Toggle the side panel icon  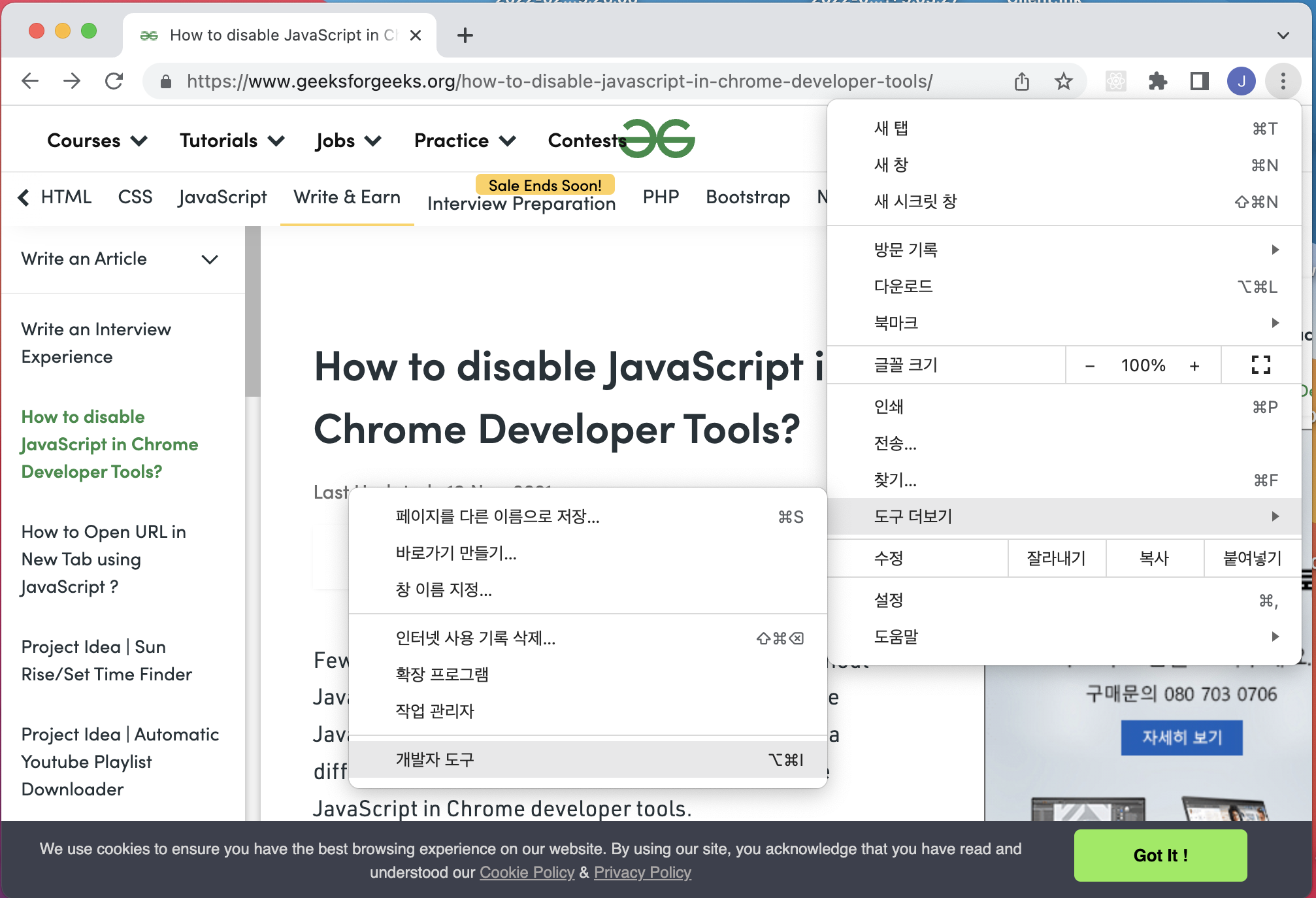[x=1199, y=81]
